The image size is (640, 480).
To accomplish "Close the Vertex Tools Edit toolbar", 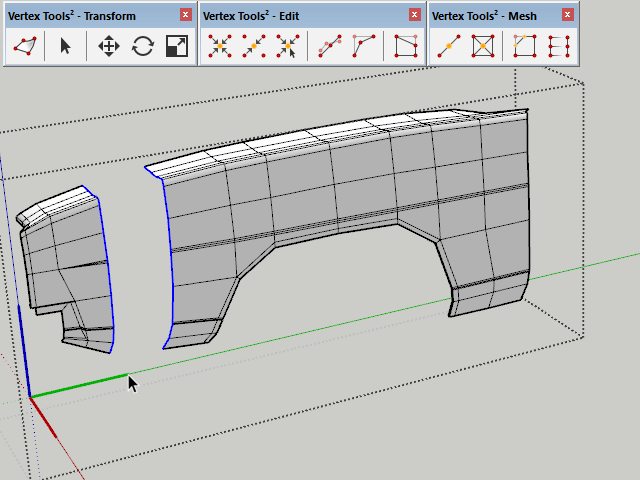I will pyautogui.click(x=416, y=15).
